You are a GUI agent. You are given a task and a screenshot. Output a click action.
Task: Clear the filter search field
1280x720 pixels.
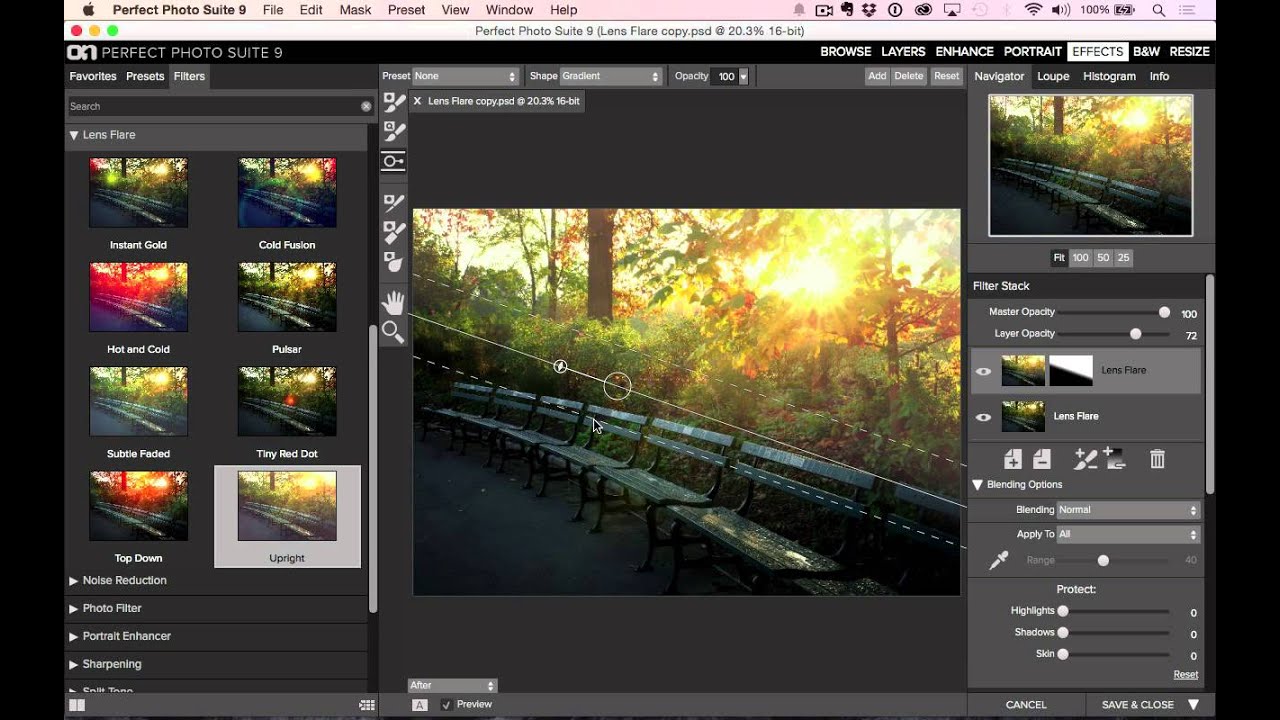366,106
